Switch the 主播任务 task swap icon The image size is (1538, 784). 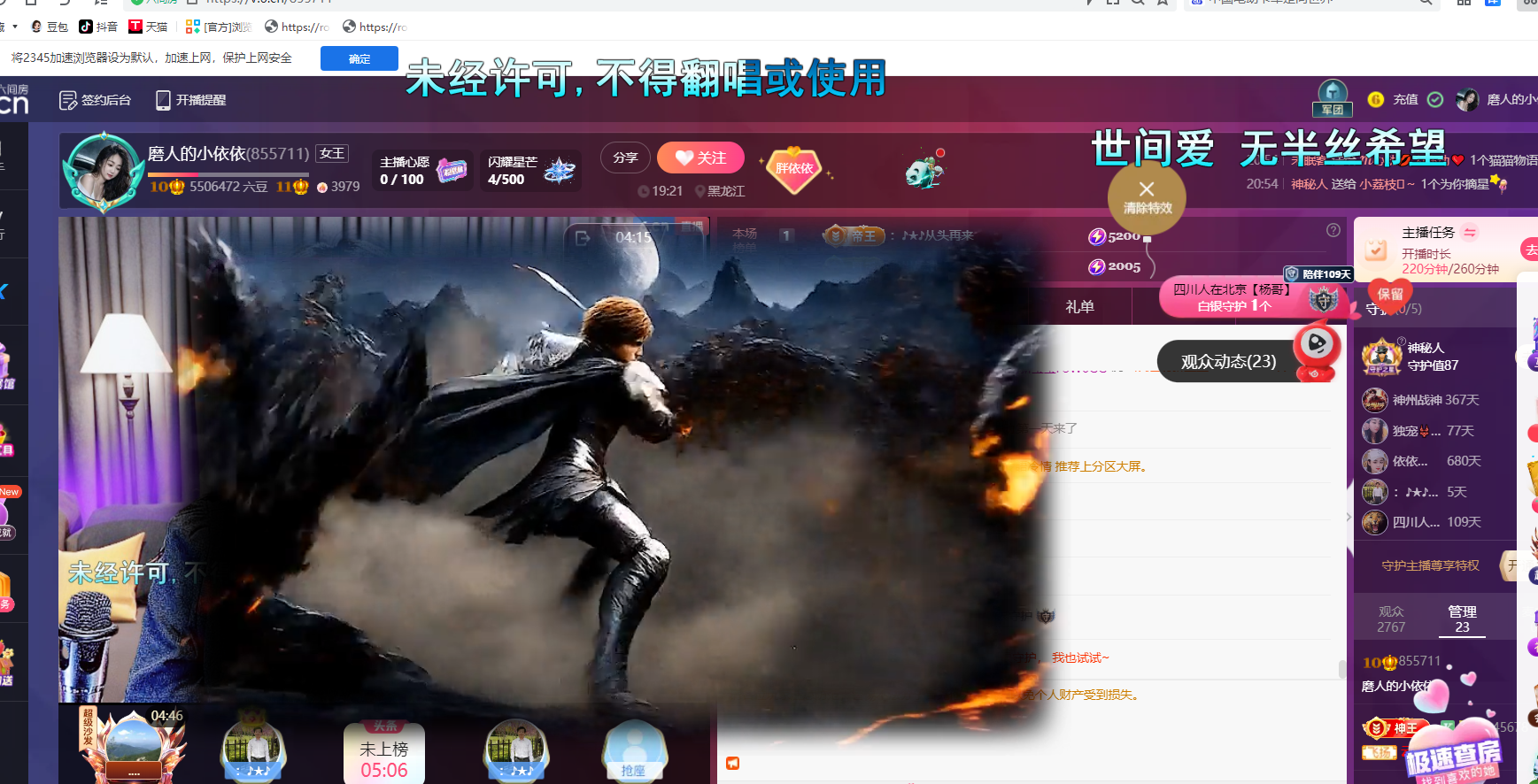(1470, 233)
